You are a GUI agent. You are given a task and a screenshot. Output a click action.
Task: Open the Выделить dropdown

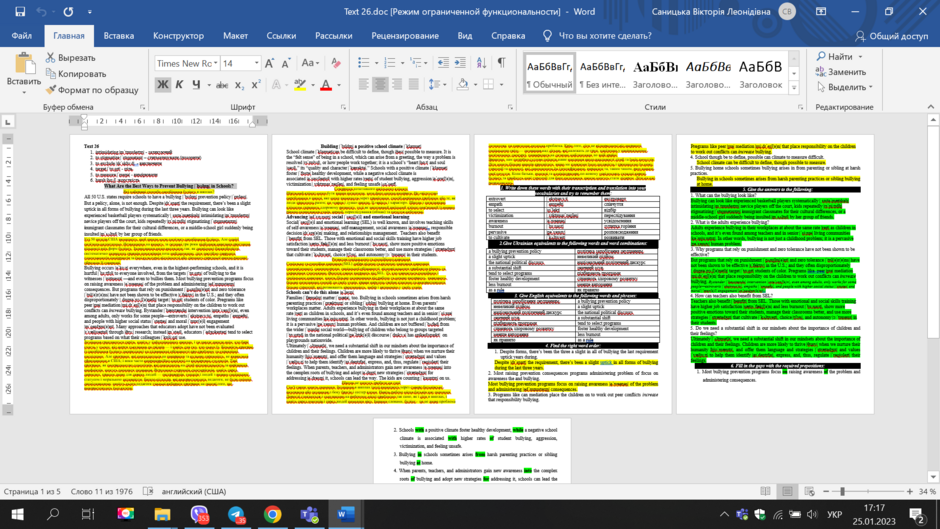(x=844, y=87)
